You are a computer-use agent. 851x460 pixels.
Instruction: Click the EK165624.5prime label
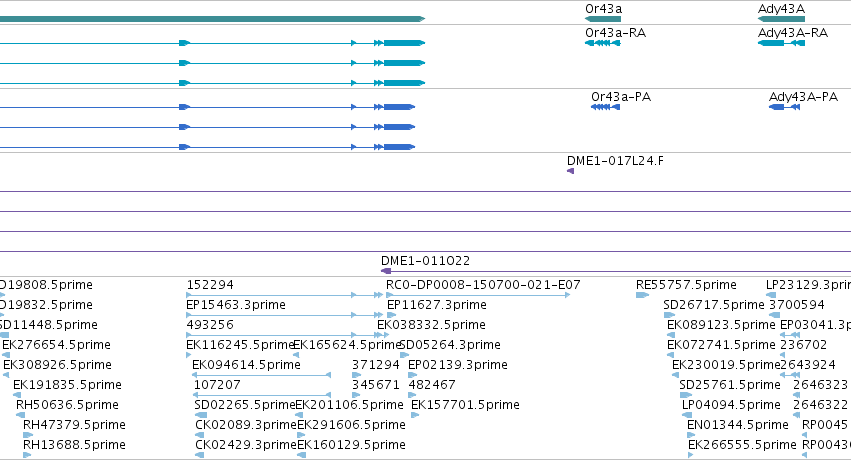tap(346, 345)
